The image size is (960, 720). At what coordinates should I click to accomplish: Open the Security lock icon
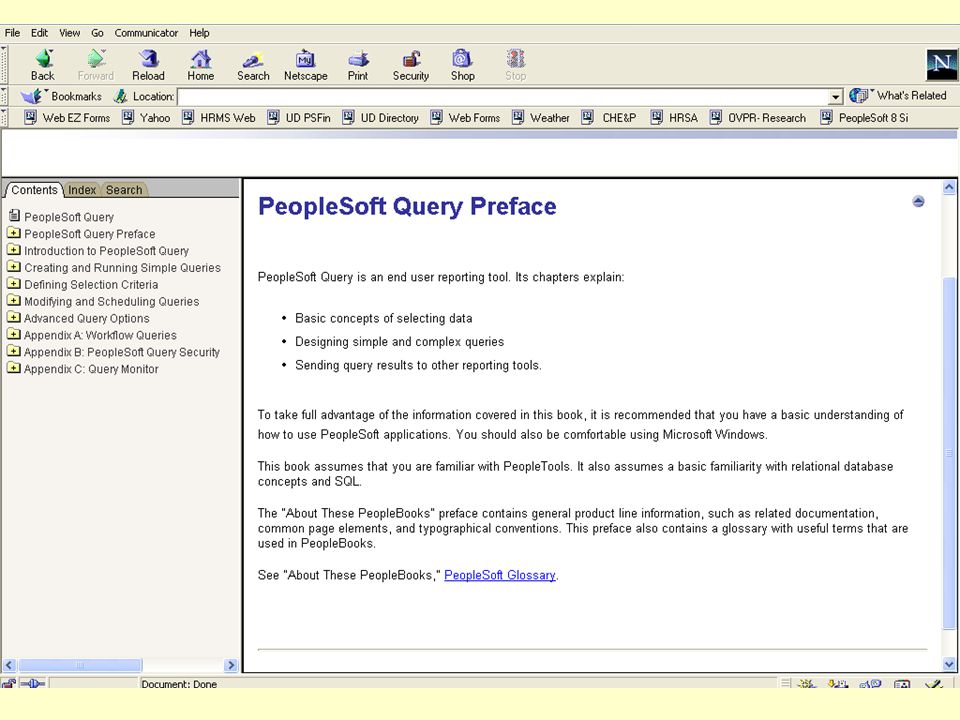411,59
